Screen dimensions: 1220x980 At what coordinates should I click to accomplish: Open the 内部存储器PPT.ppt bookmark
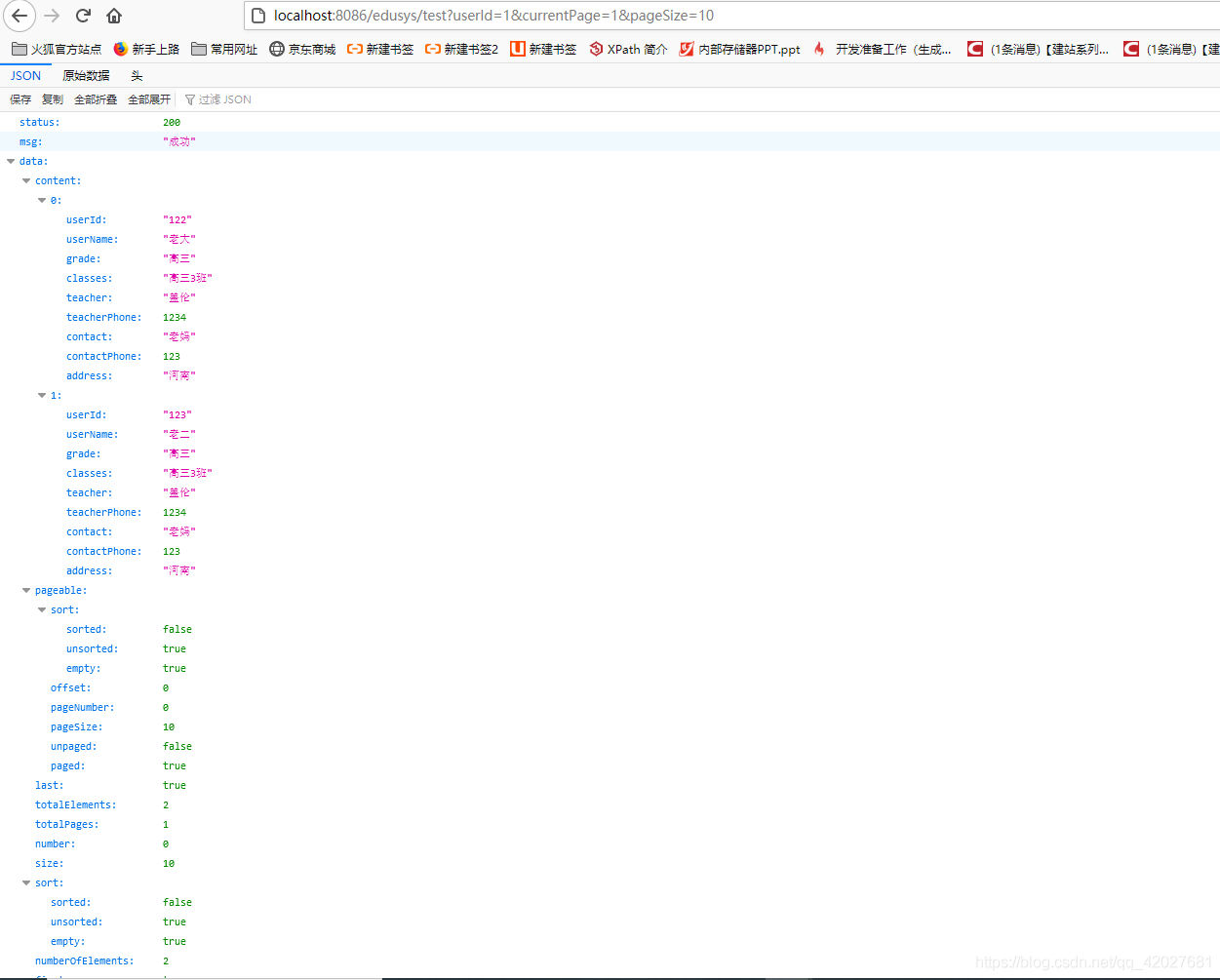tap(740, 49)
